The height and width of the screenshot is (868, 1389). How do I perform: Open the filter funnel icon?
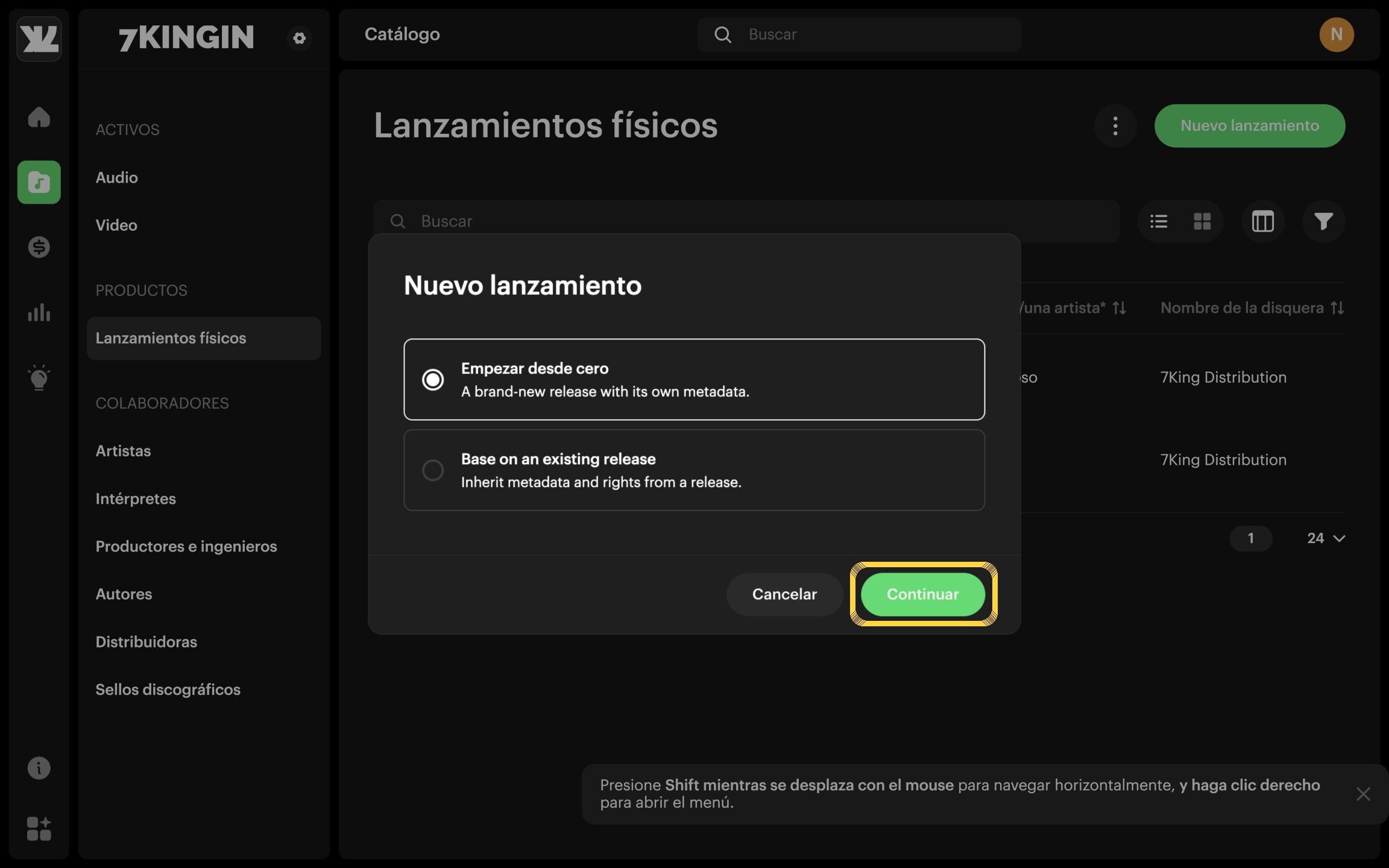(x=1323, y=221)
